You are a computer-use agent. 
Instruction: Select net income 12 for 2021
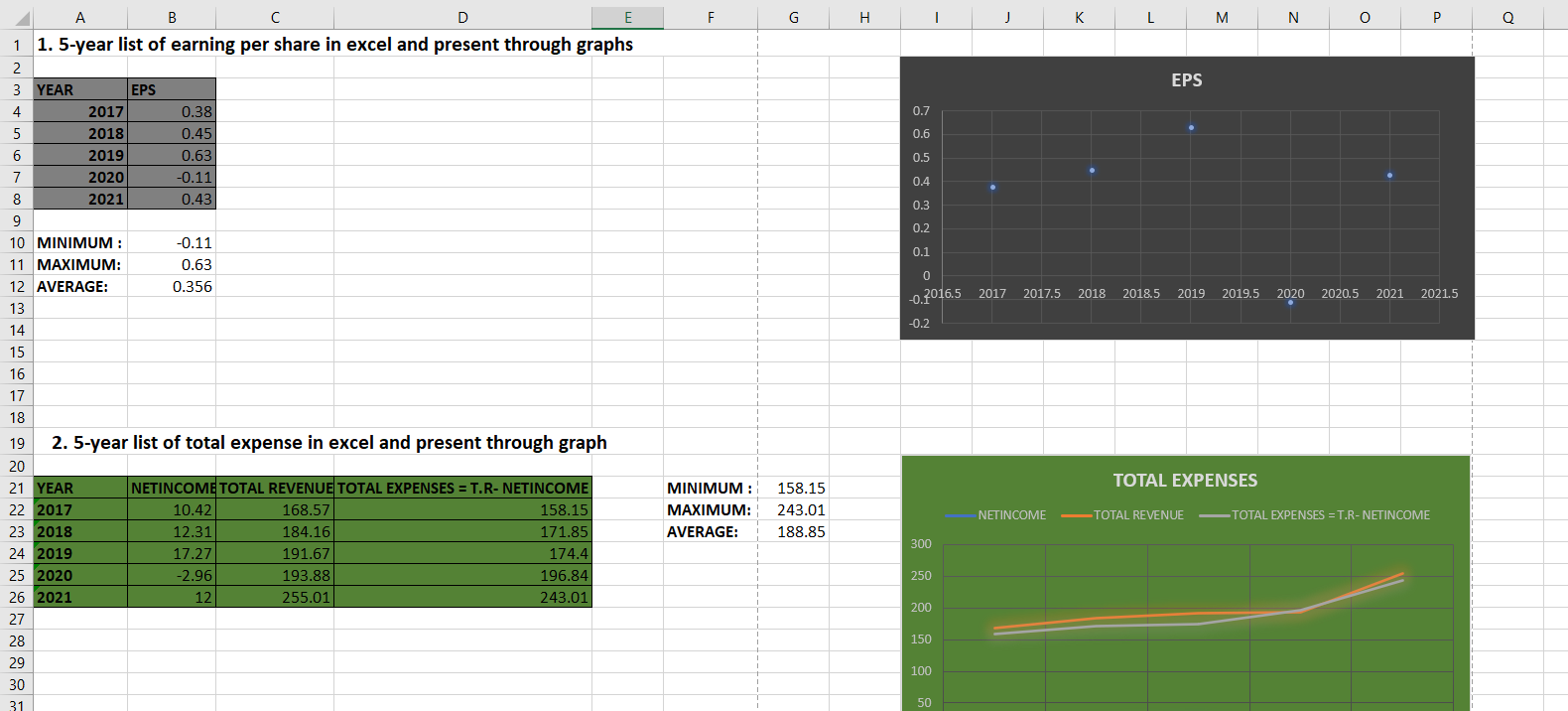coord(172,597)
